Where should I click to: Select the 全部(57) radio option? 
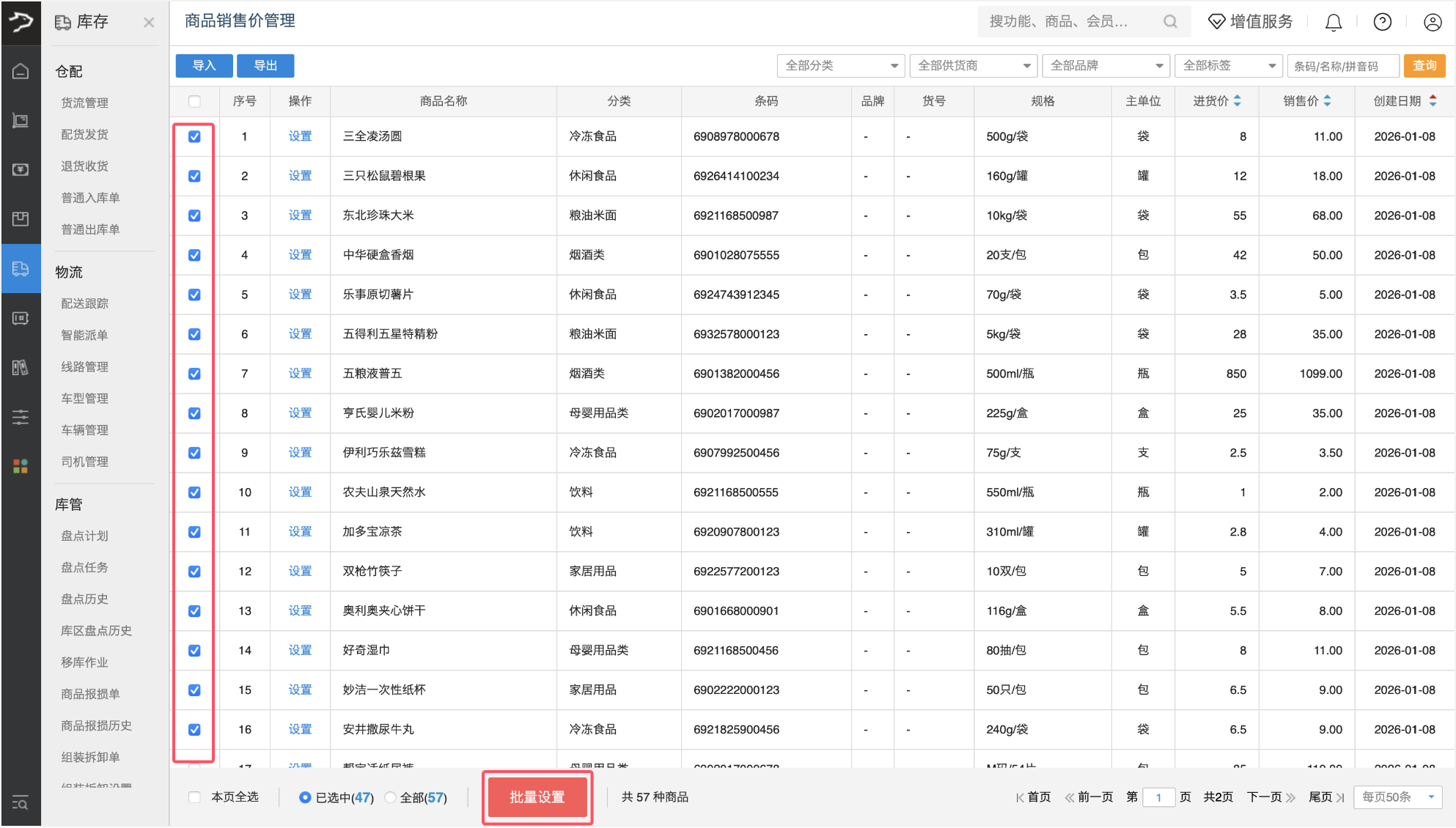coord(391,797)
